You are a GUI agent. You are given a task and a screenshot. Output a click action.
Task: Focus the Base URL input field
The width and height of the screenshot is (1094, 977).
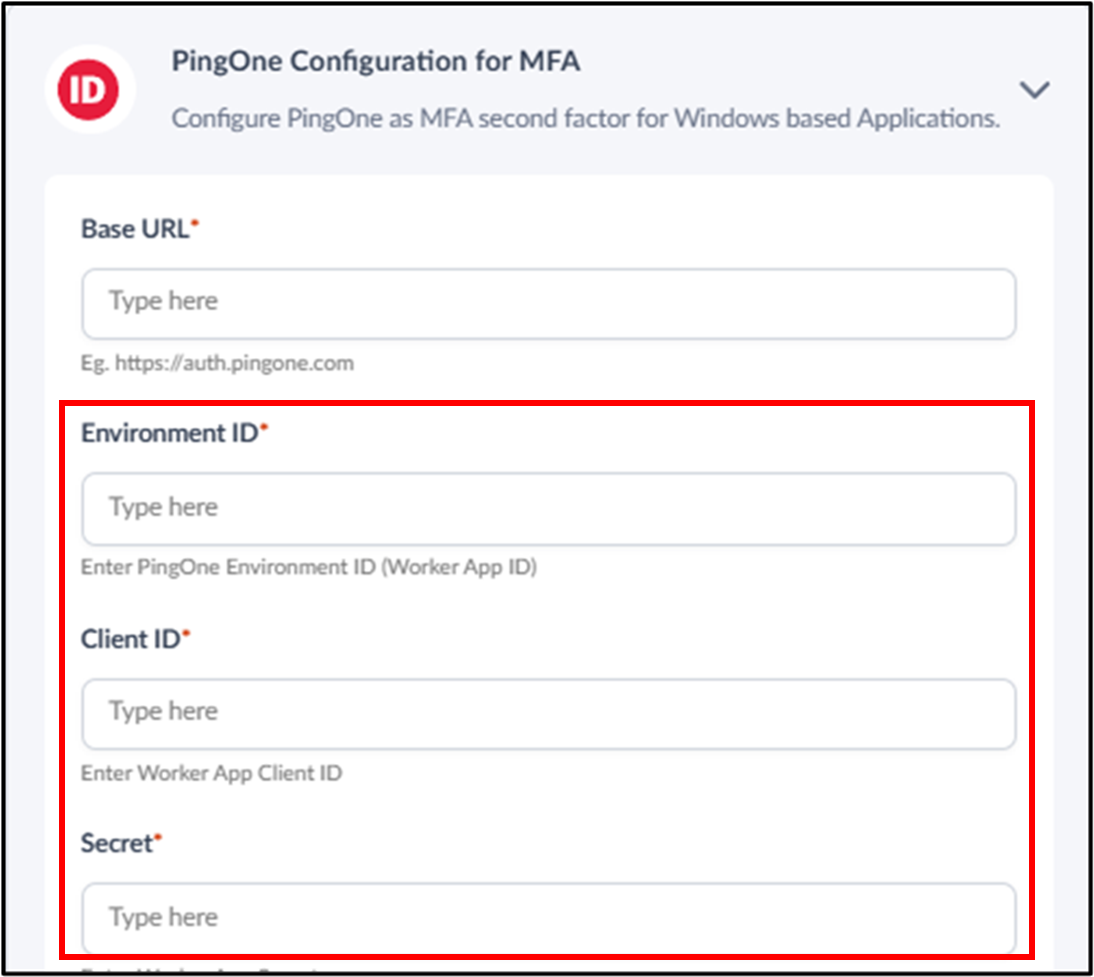coord(548,304)
